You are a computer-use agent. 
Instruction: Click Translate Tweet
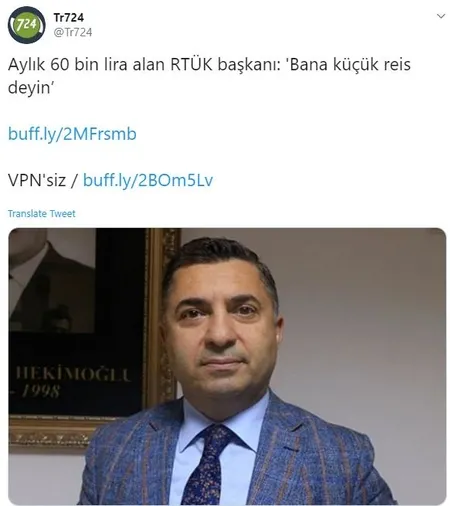[42, 213]
